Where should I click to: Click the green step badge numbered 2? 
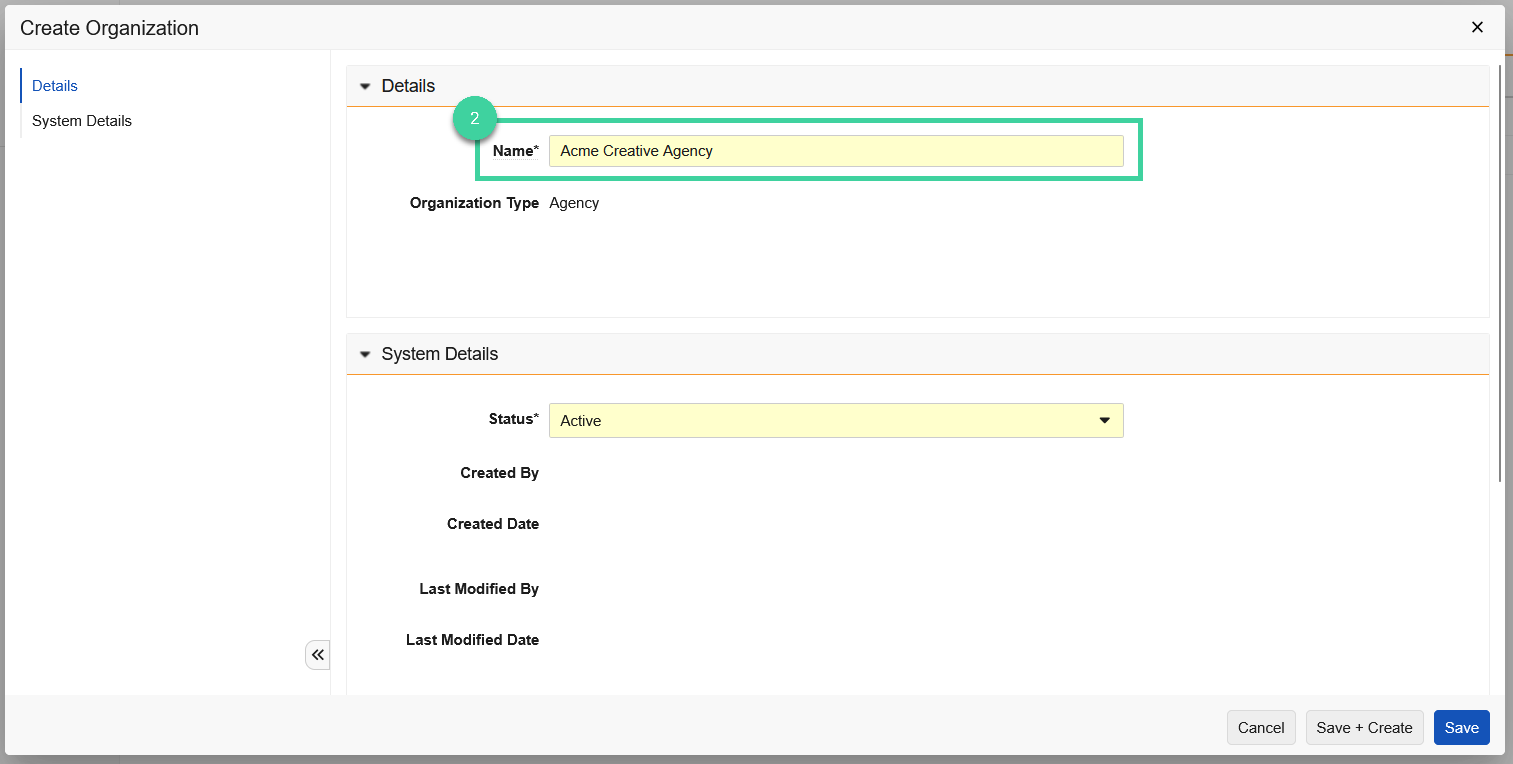point(475,118)
